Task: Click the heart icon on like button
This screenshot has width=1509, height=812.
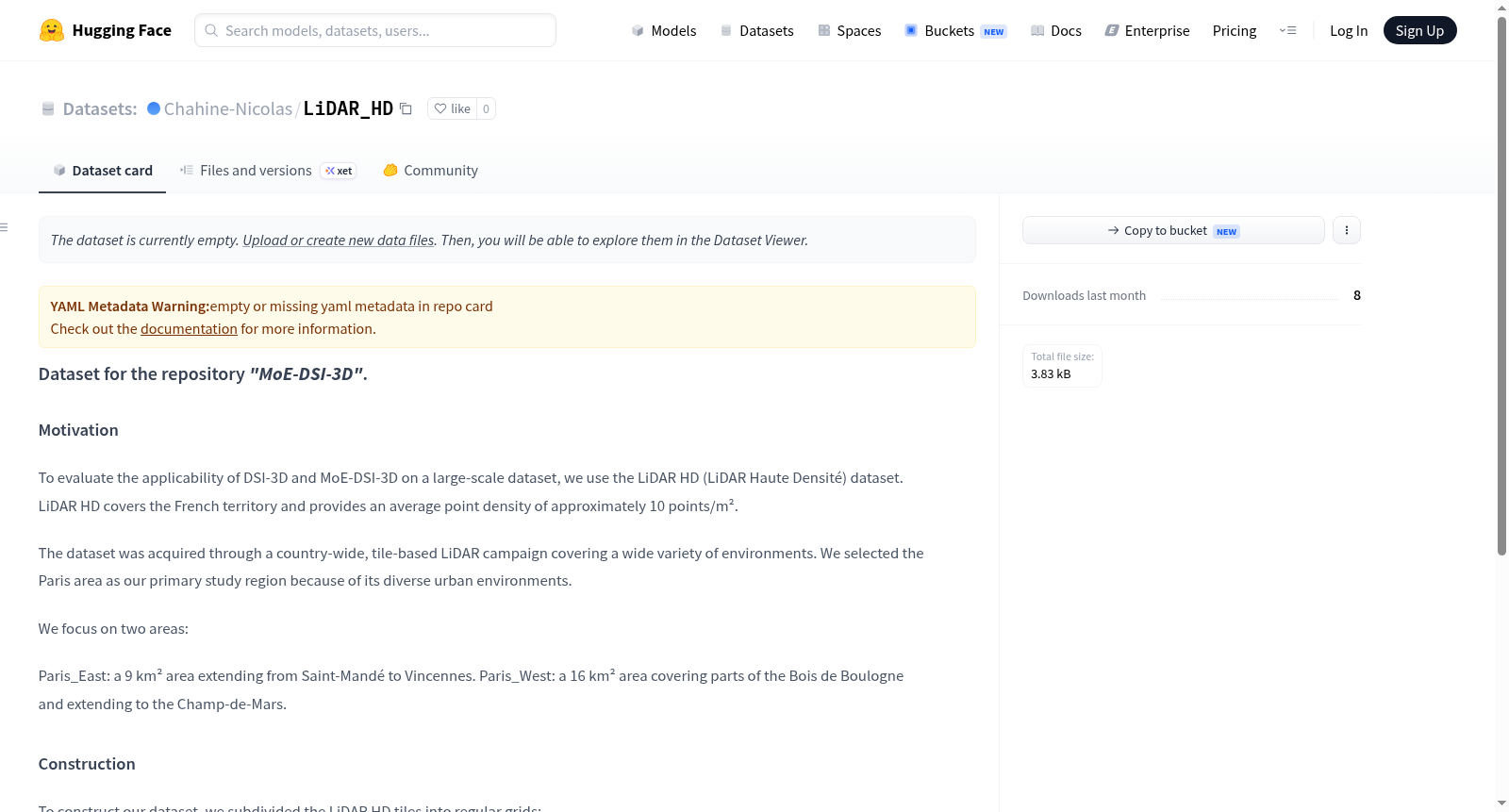Action: 440,108
